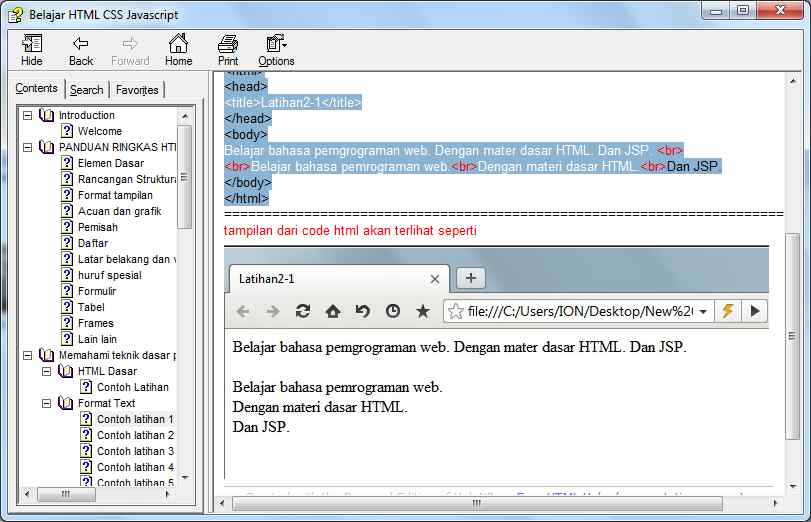The width and height of the screenshot is (811, 522).
Task: Open the Lain lain topic
Action: click(97, 340)
